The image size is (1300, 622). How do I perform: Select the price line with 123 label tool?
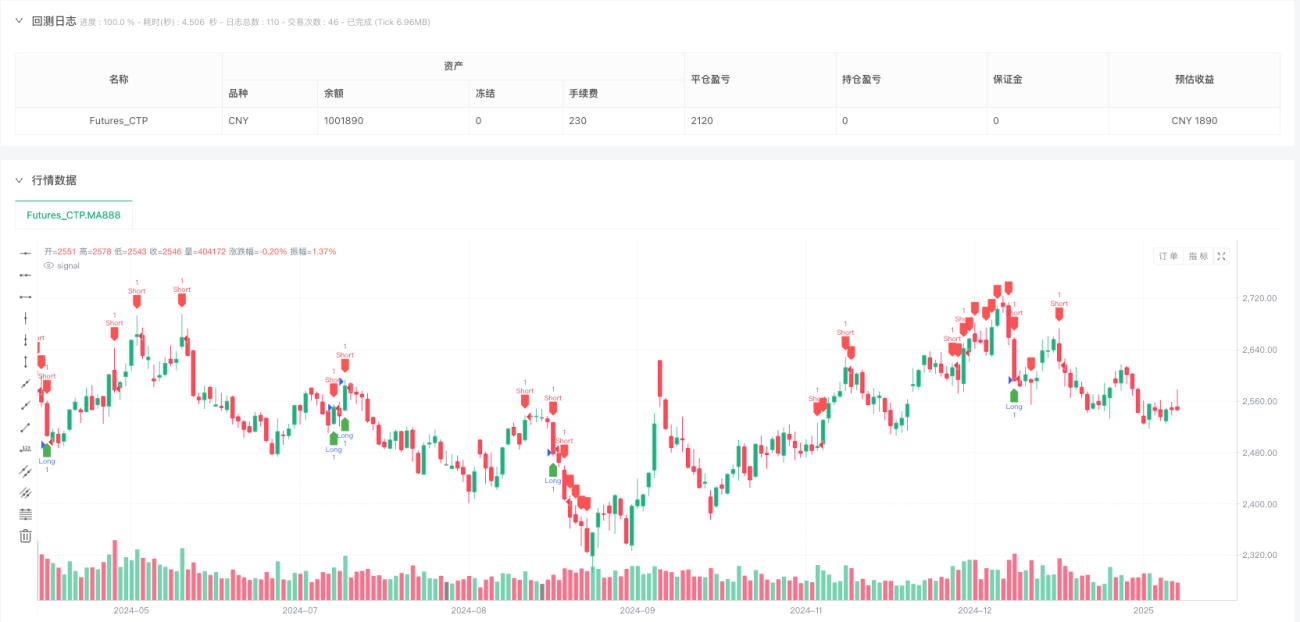[25, 449]
